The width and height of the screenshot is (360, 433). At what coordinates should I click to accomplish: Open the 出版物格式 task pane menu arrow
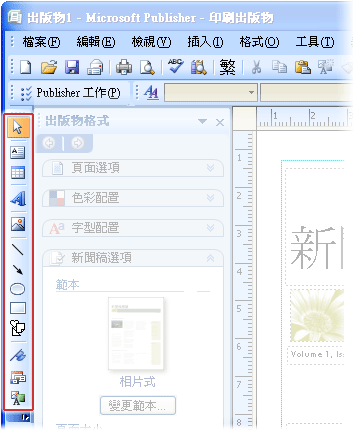pos(202,121)
